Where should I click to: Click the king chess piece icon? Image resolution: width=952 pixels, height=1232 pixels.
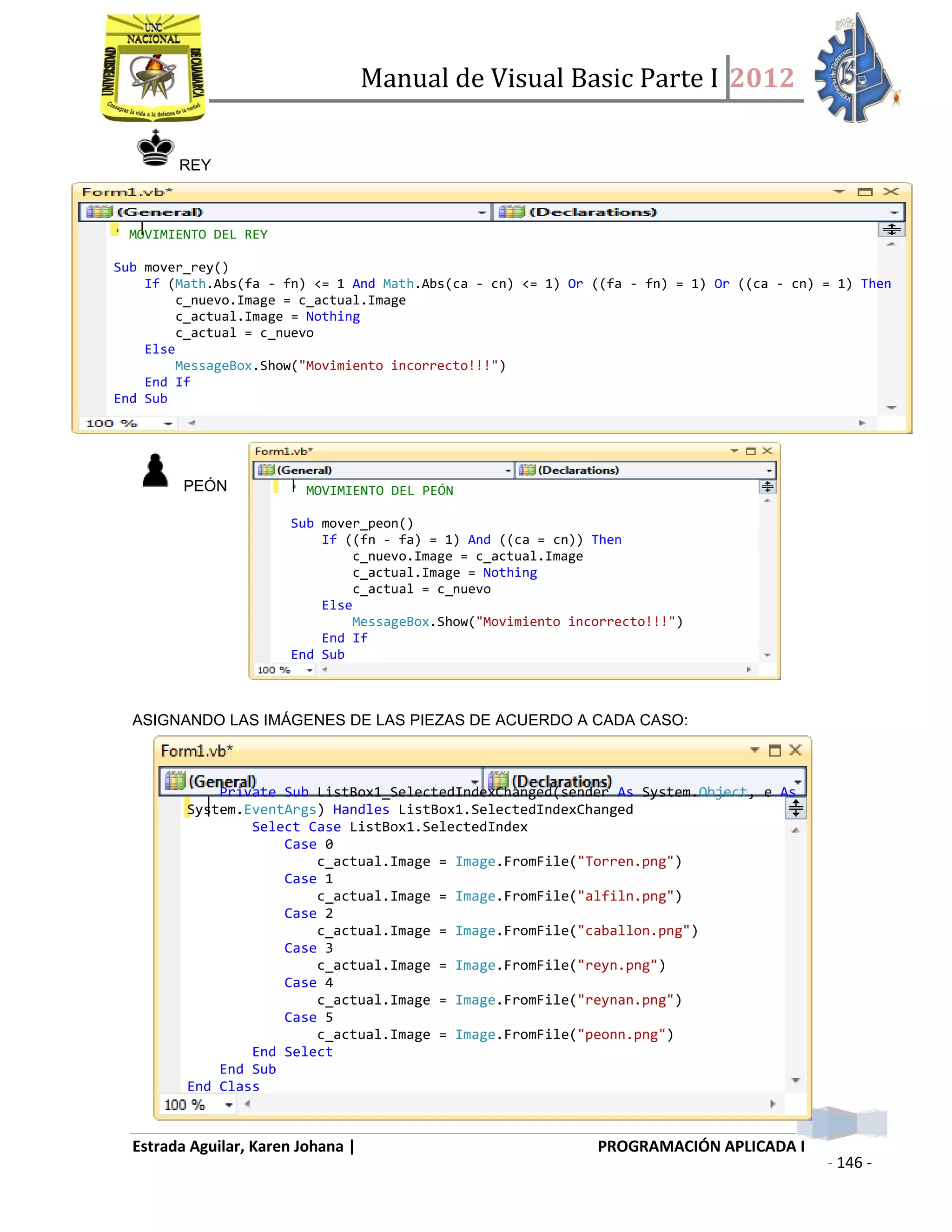(156, 147)
